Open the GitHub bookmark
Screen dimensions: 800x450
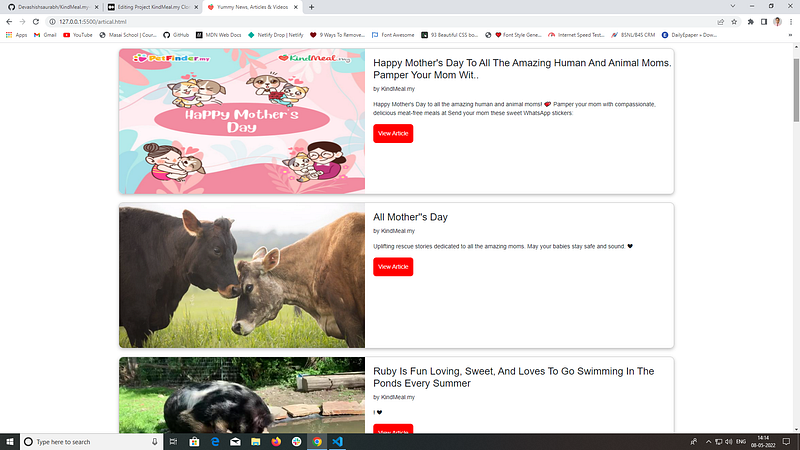[176, 35]
